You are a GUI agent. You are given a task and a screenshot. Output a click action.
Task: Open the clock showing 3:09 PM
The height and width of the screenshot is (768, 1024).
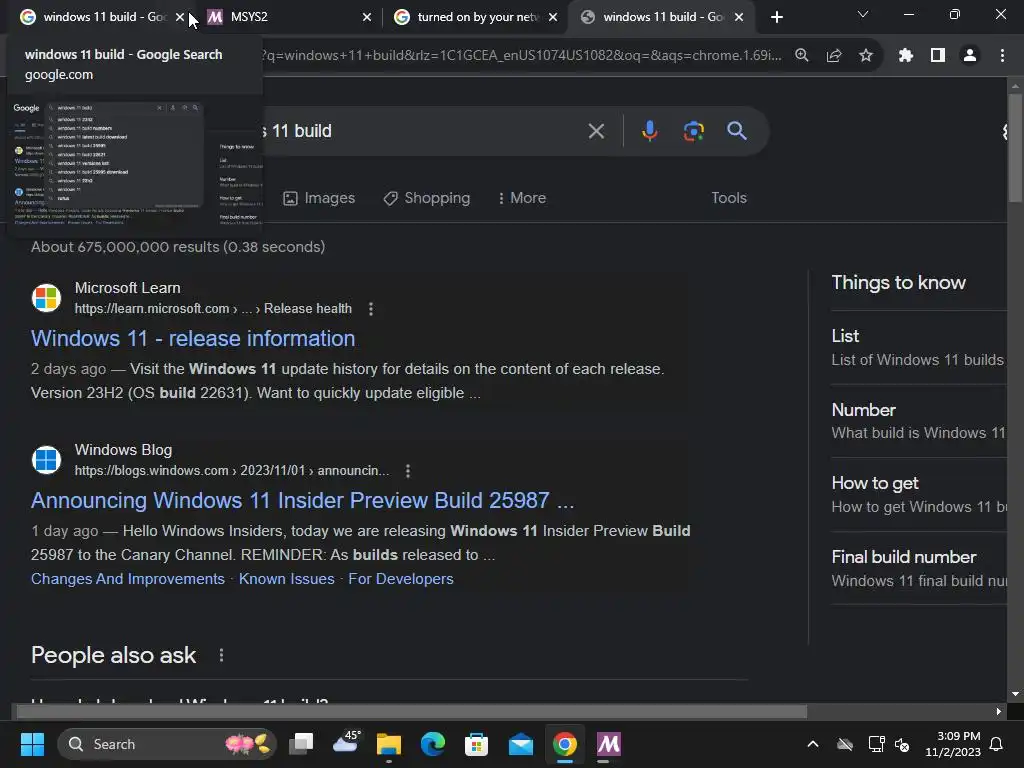(x=953, y=744)
